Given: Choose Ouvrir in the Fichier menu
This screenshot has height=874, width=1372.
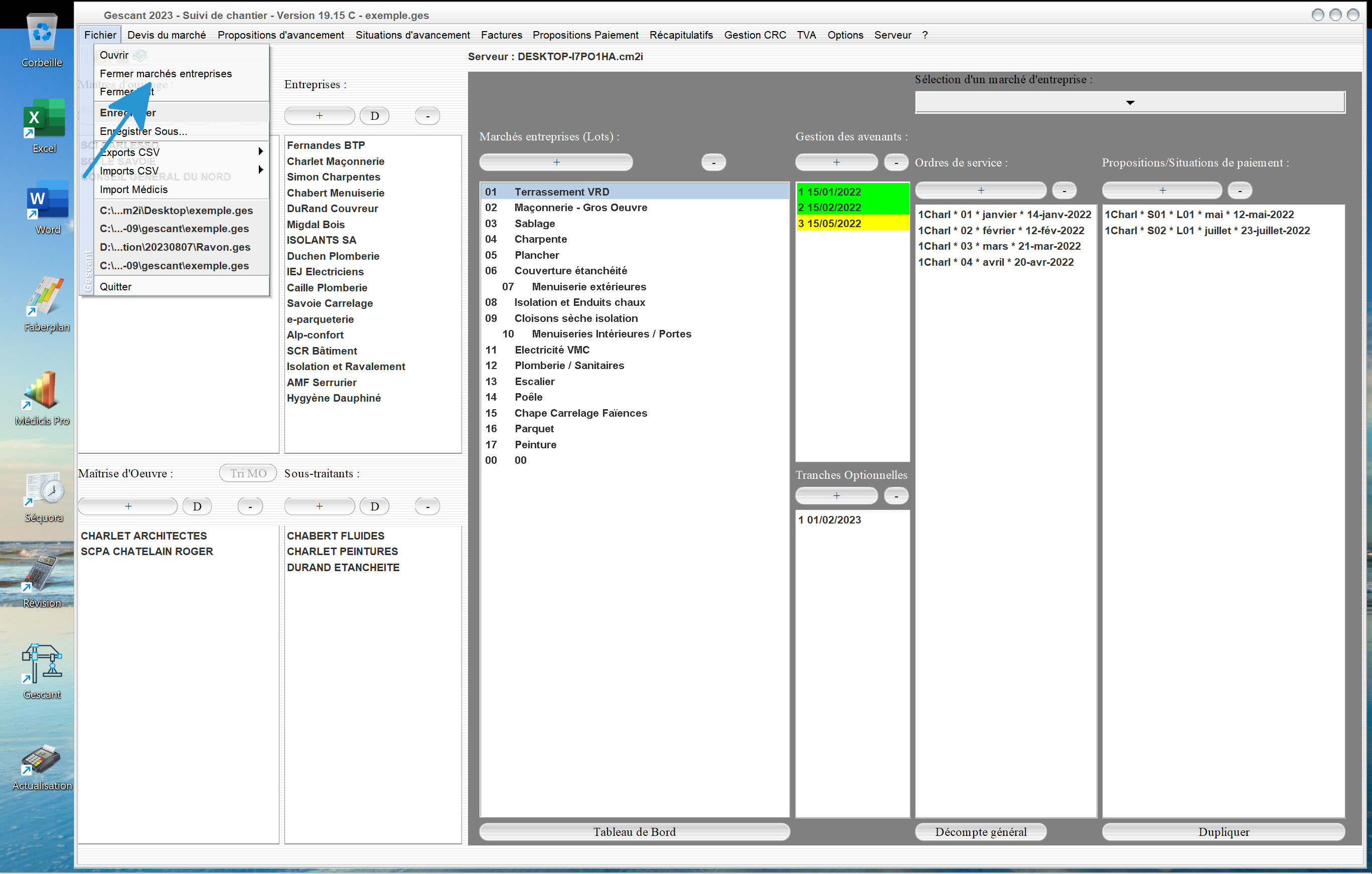Looking at the screenshot, I should point(181,55).
